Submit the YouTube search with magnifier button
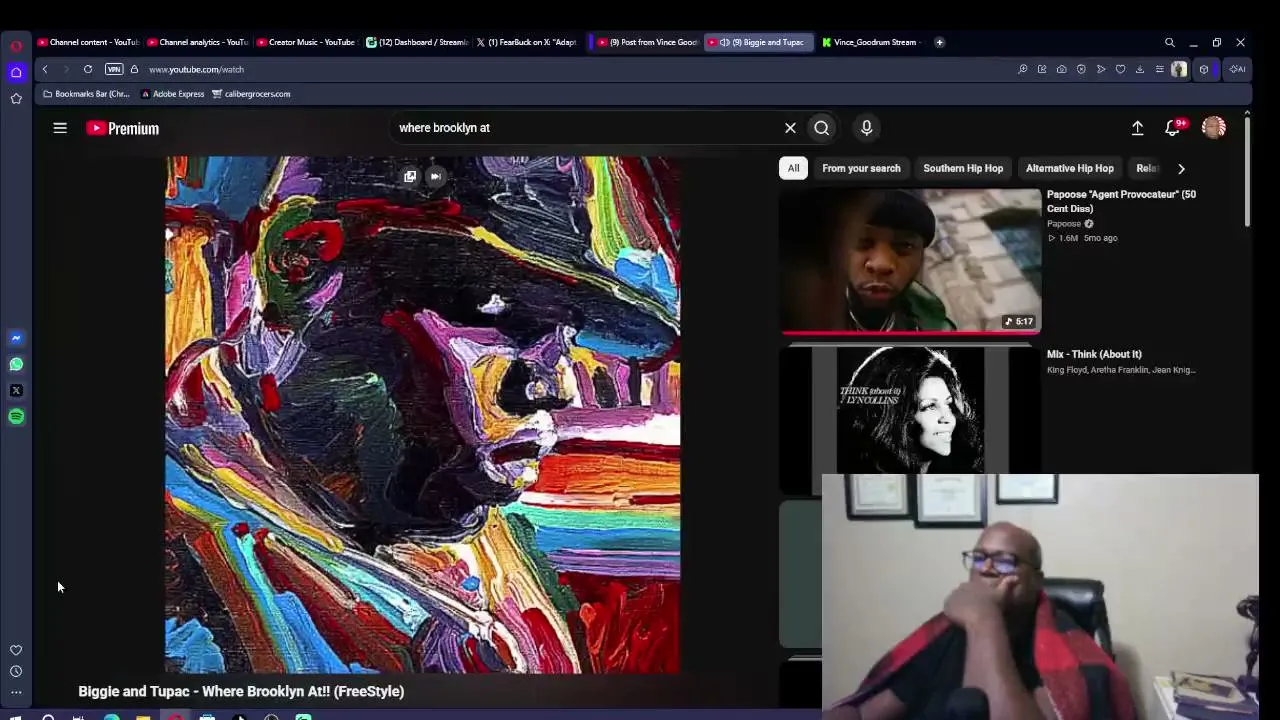 822,128
